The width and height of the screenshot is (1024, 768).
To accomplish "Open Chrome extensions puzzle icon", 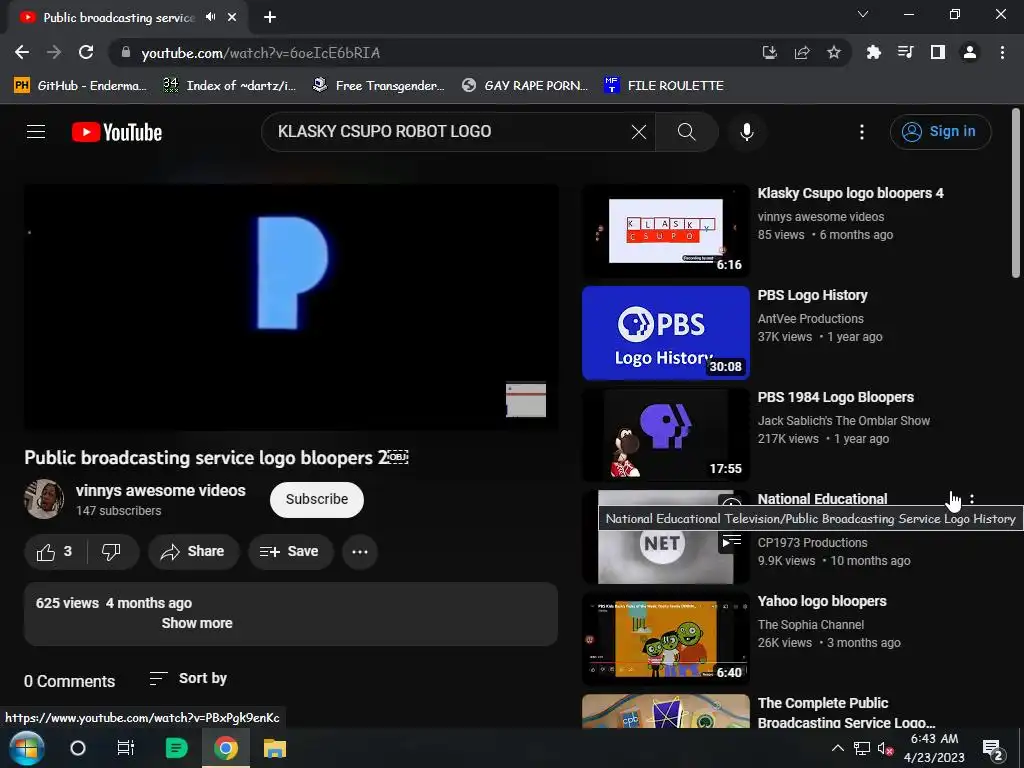I will click(873, 52).
